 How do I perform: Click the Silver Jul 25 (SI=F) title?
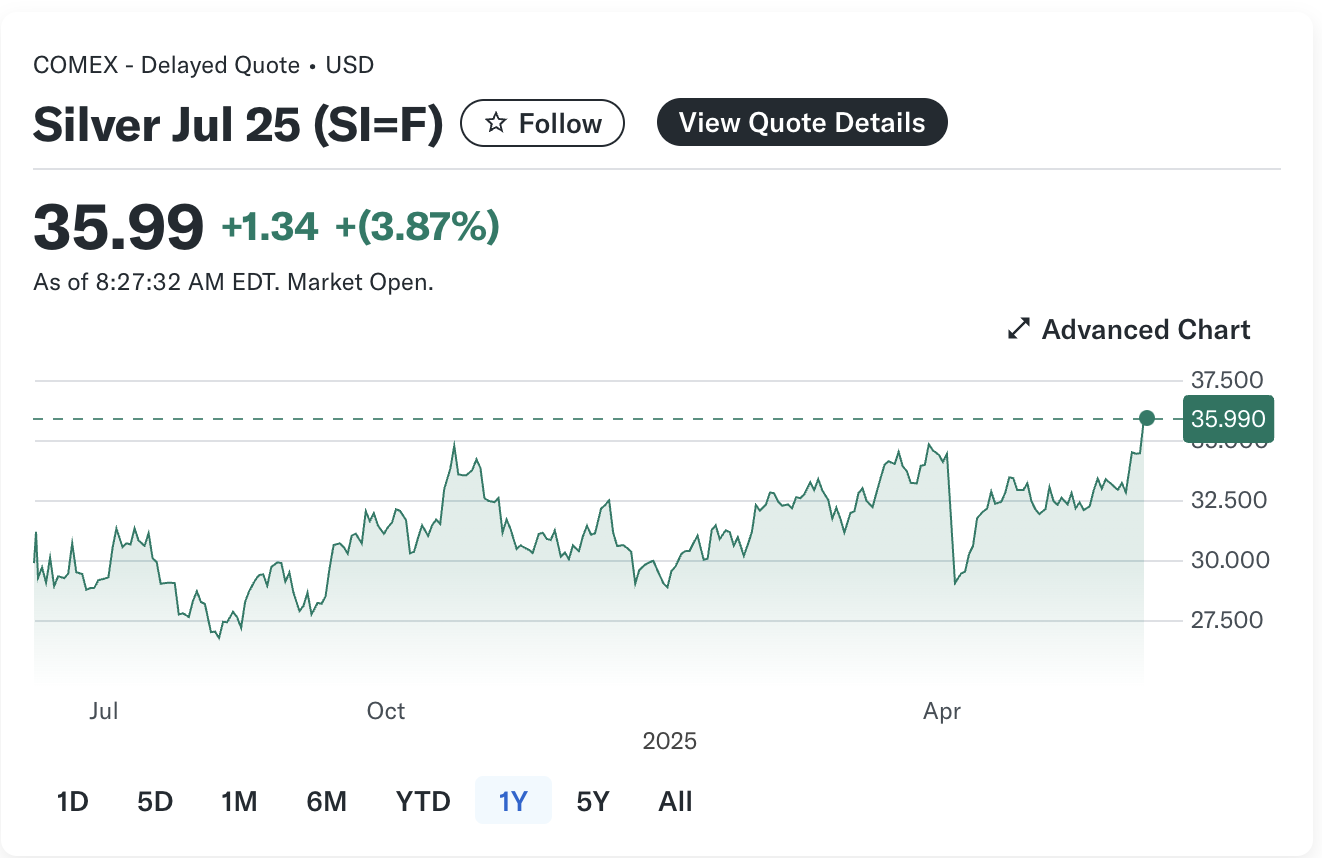pyautogui.click(x=238, y=124)
